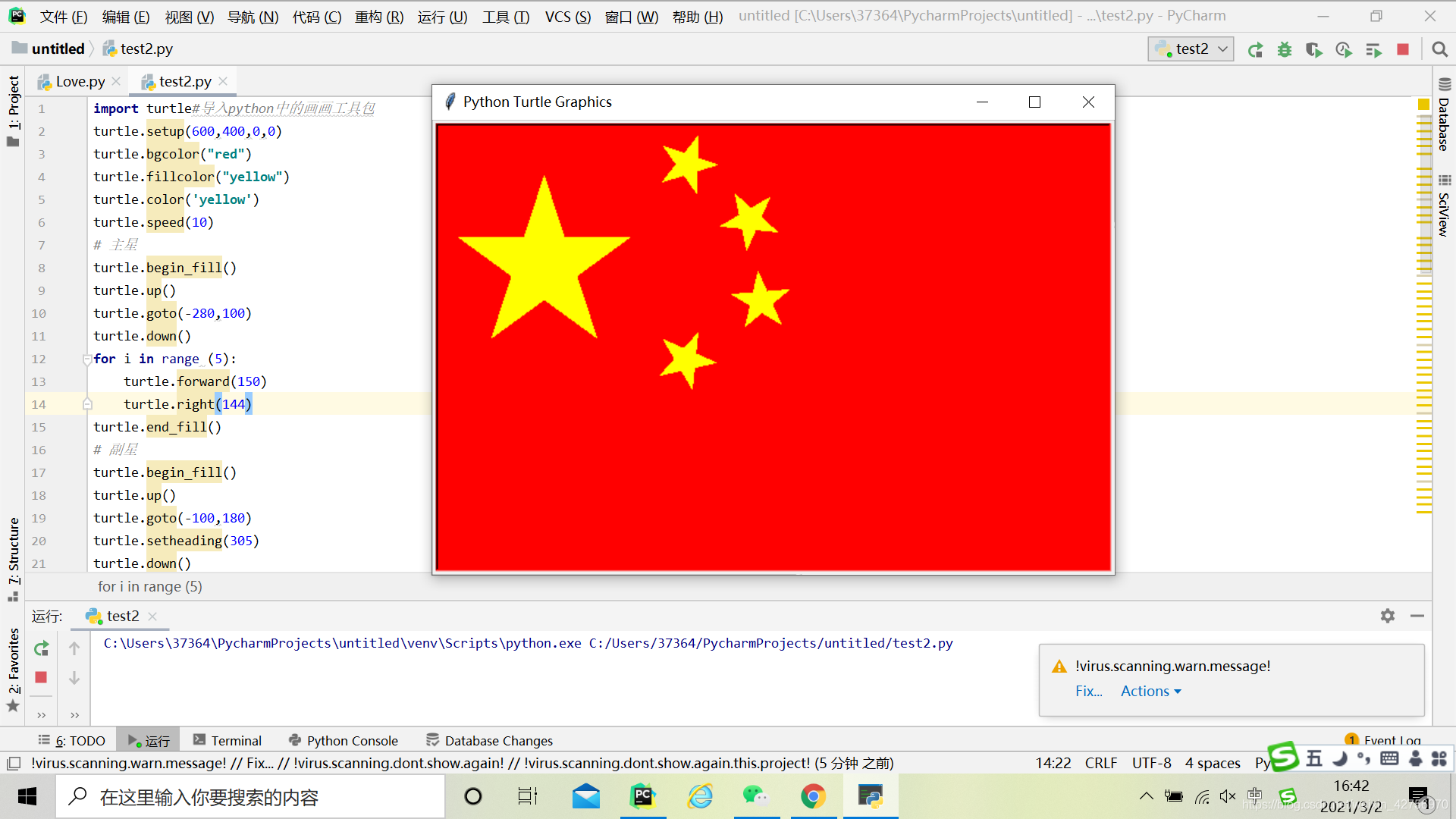The height and width of the screenshot is (819, 1456).
Task: Select the Debug icon in the toolbar
Action: coord(1284,49)
